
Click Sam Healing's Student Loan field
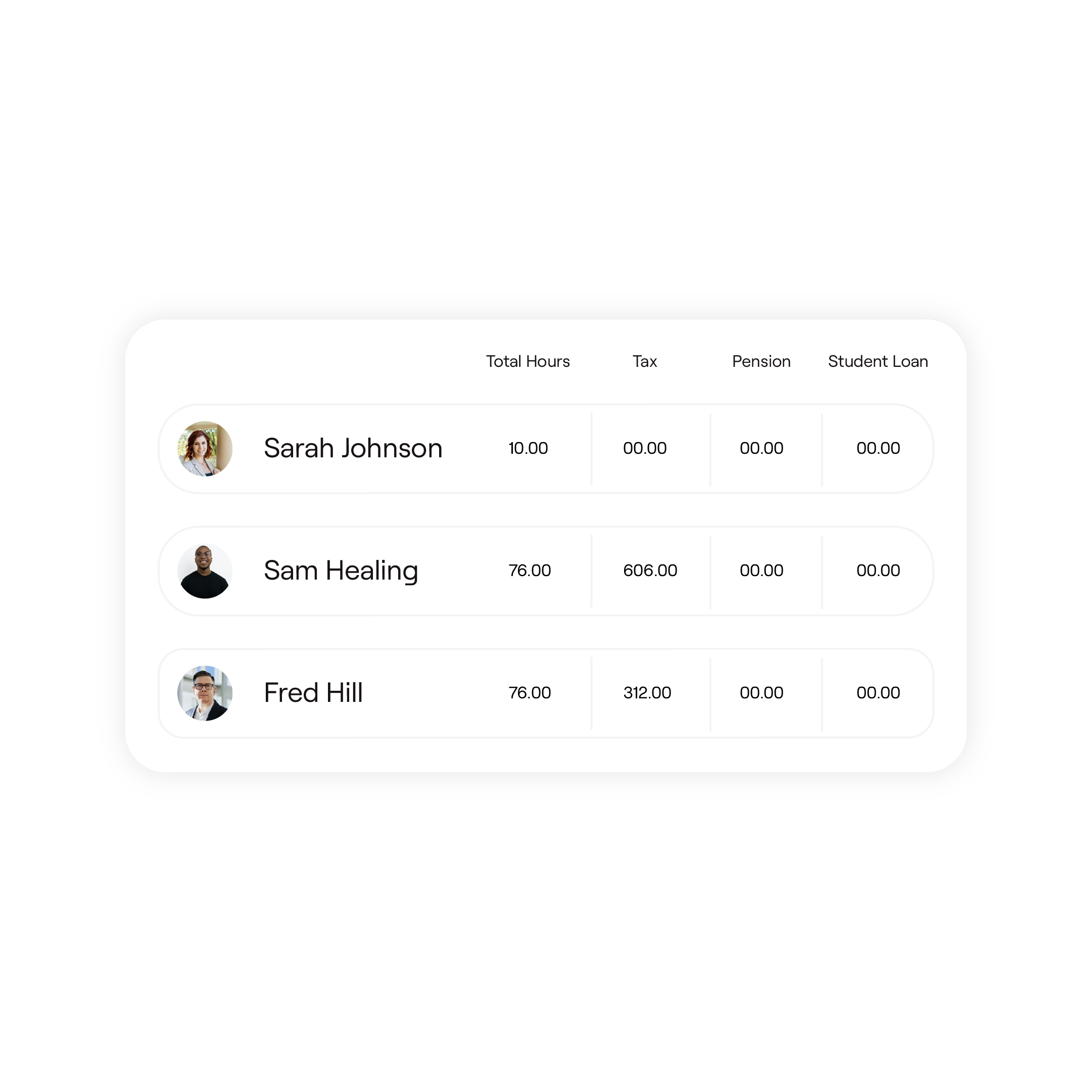(x=878, y=571)
